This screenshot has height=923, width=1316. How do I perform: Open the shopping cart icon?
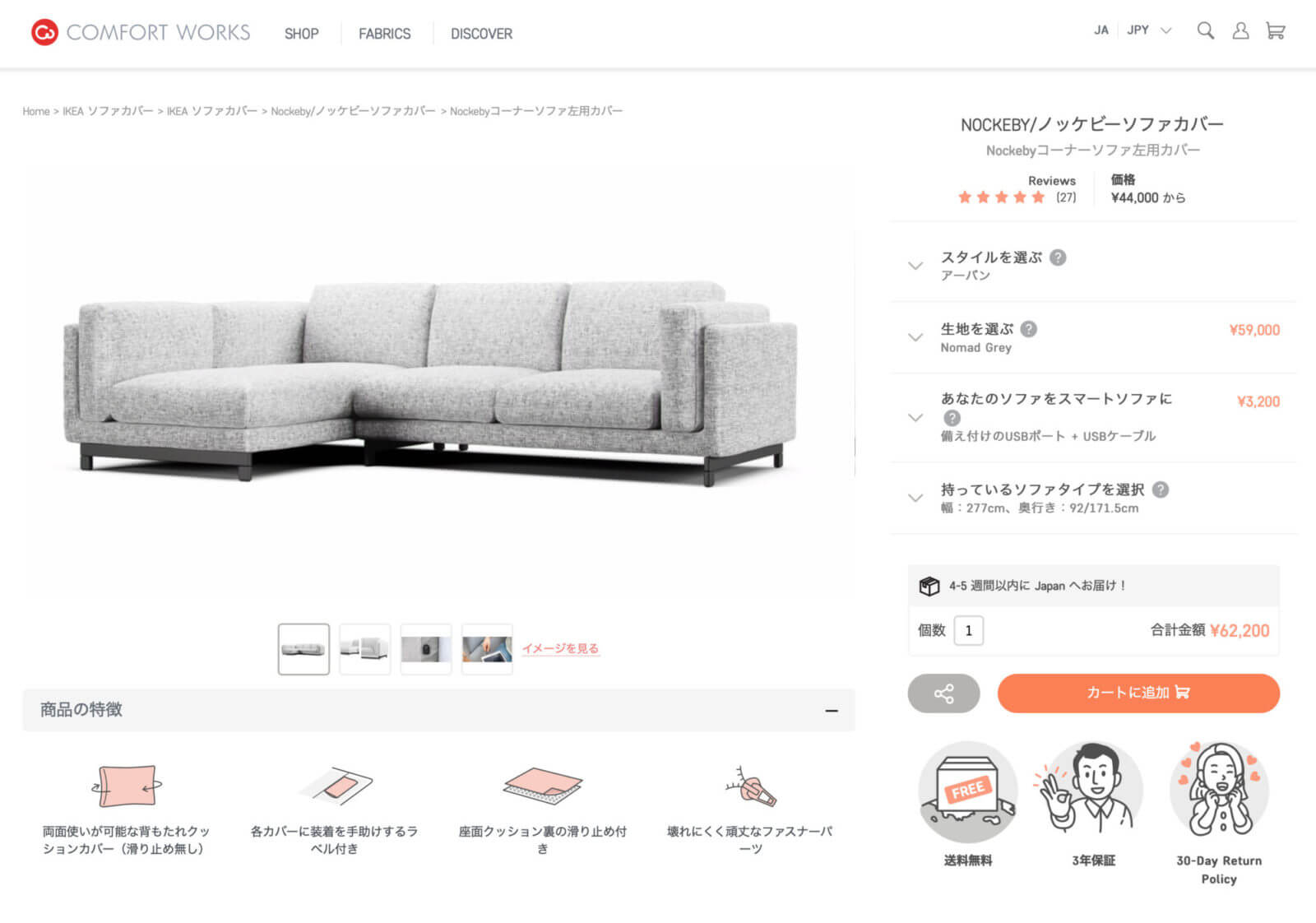tap(1276, 31)
